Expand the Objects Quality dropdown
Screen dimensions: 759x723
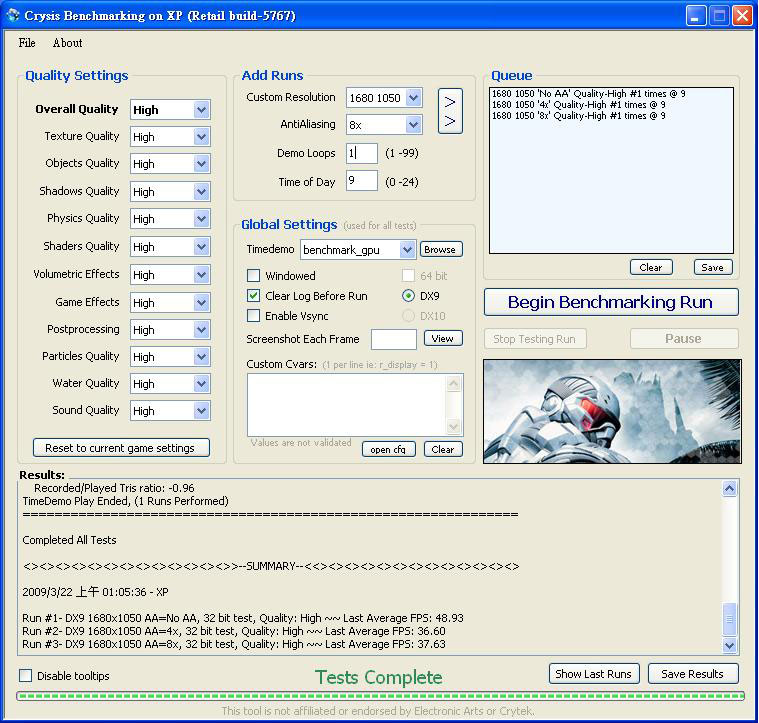point(201,164)
